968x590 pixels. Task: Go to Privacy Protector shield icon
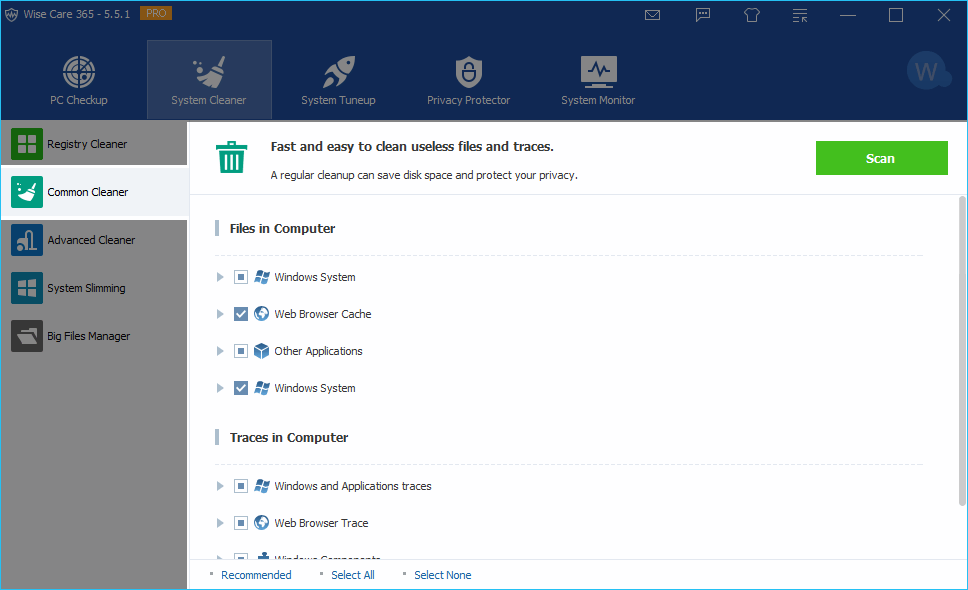(x=469, y=72)
